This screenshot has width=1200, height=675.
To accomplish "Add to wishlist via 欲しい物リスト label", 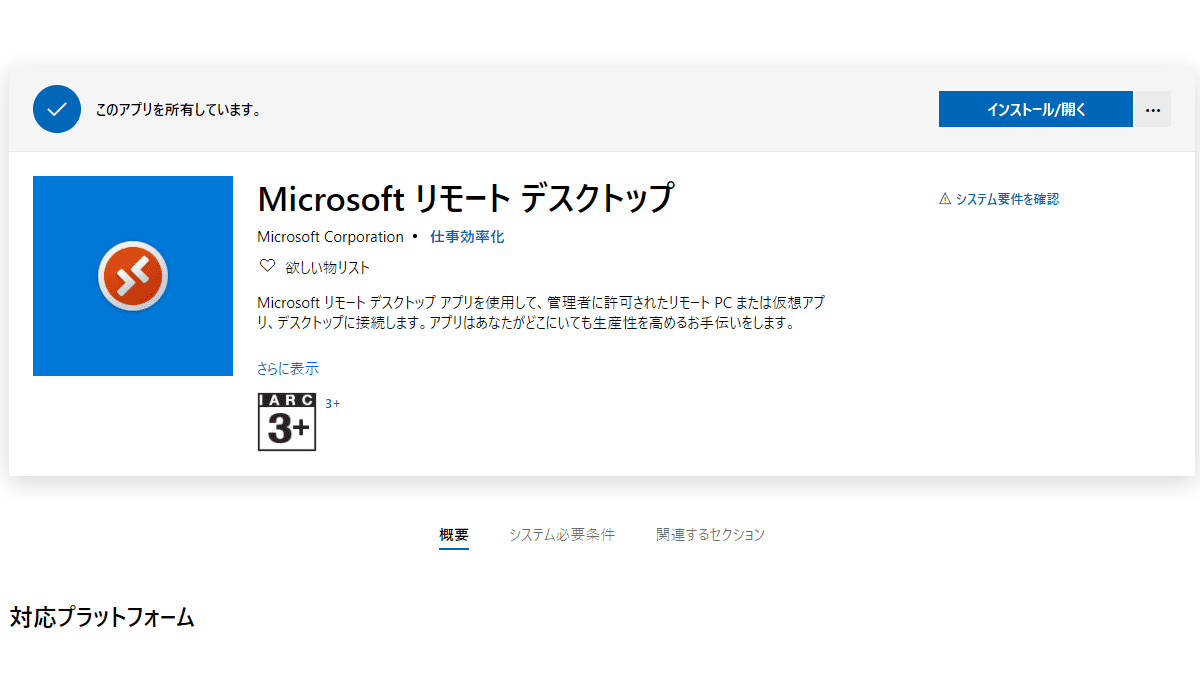I will (328, 267).
